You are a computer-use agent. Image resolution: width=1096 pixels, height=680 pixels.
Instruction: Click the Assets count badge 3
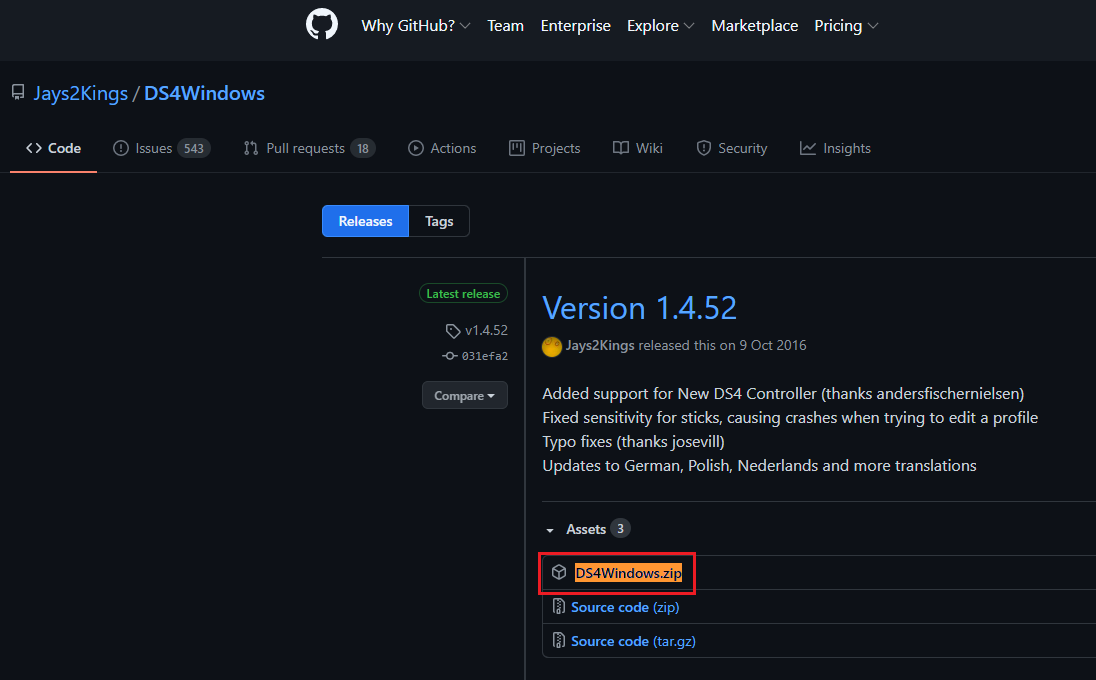point(620,528)
